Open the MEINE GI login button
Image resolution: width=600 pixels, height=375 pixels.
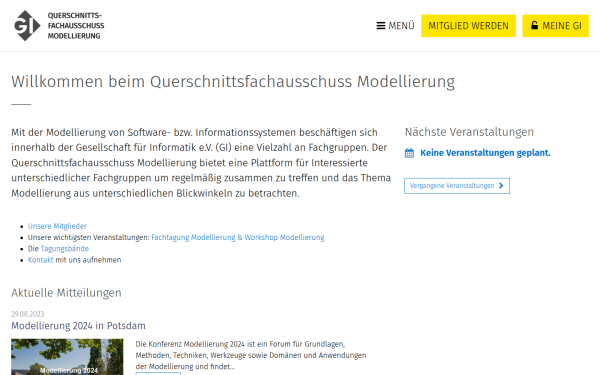(555, 26)
